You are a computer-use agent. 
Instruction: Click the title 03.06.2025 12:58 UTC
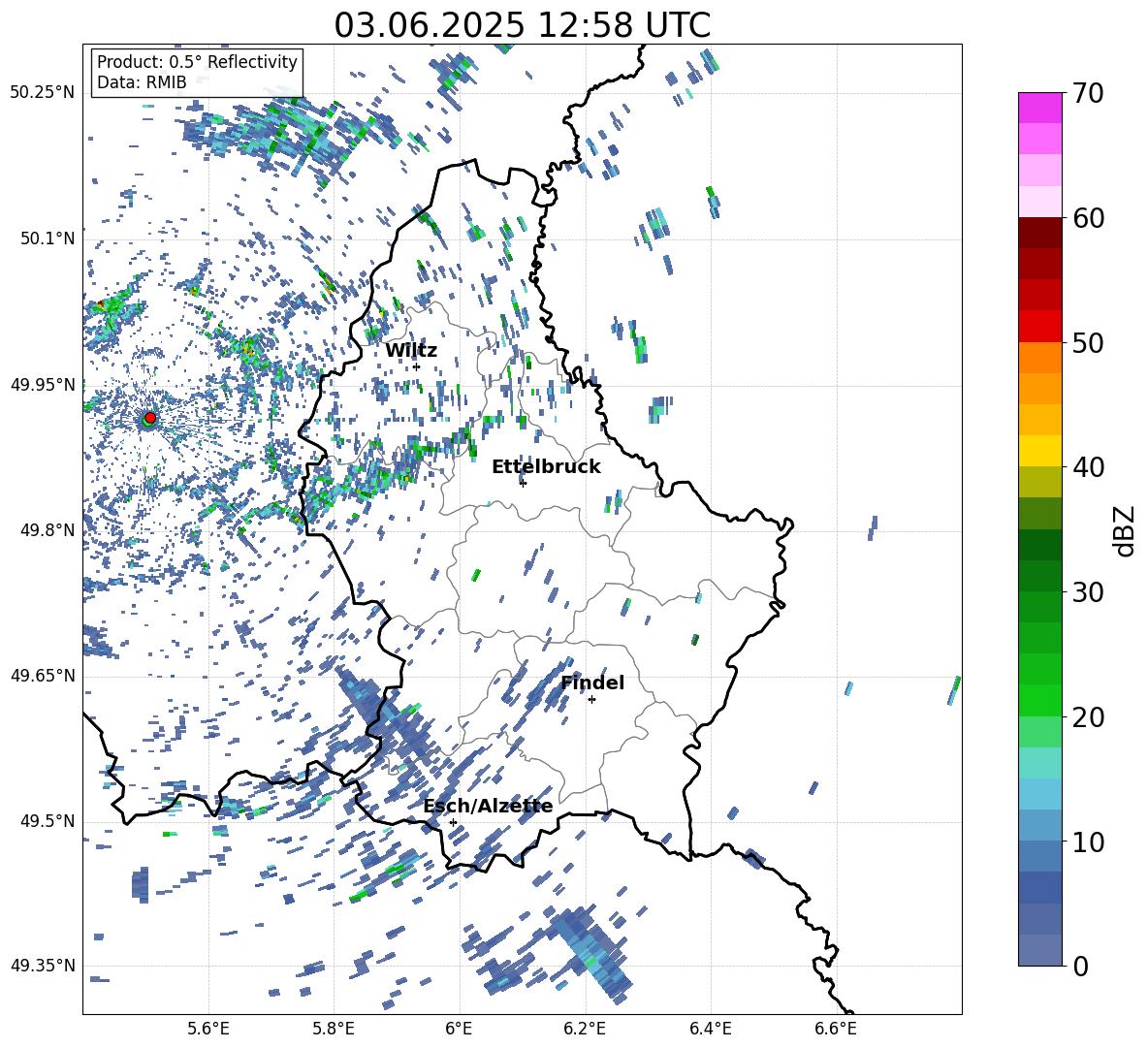coord(522,25)
